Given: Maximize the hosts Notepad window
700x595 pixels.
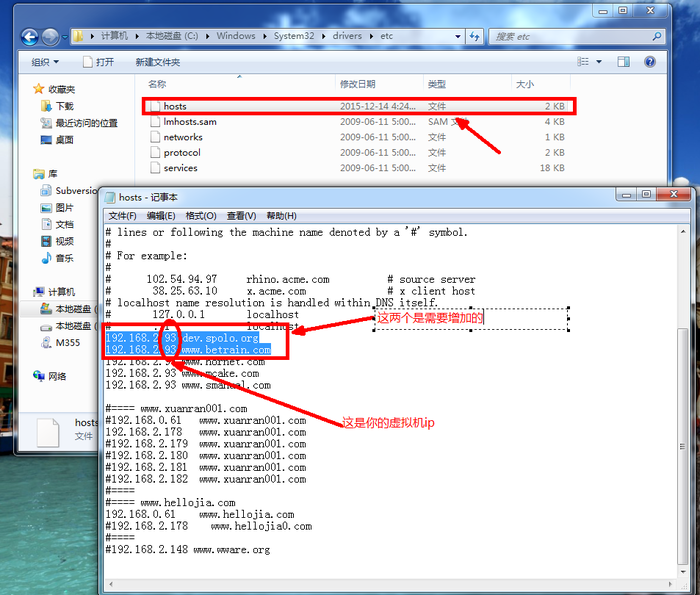Looking at the screenshot, I should [646, 194].
